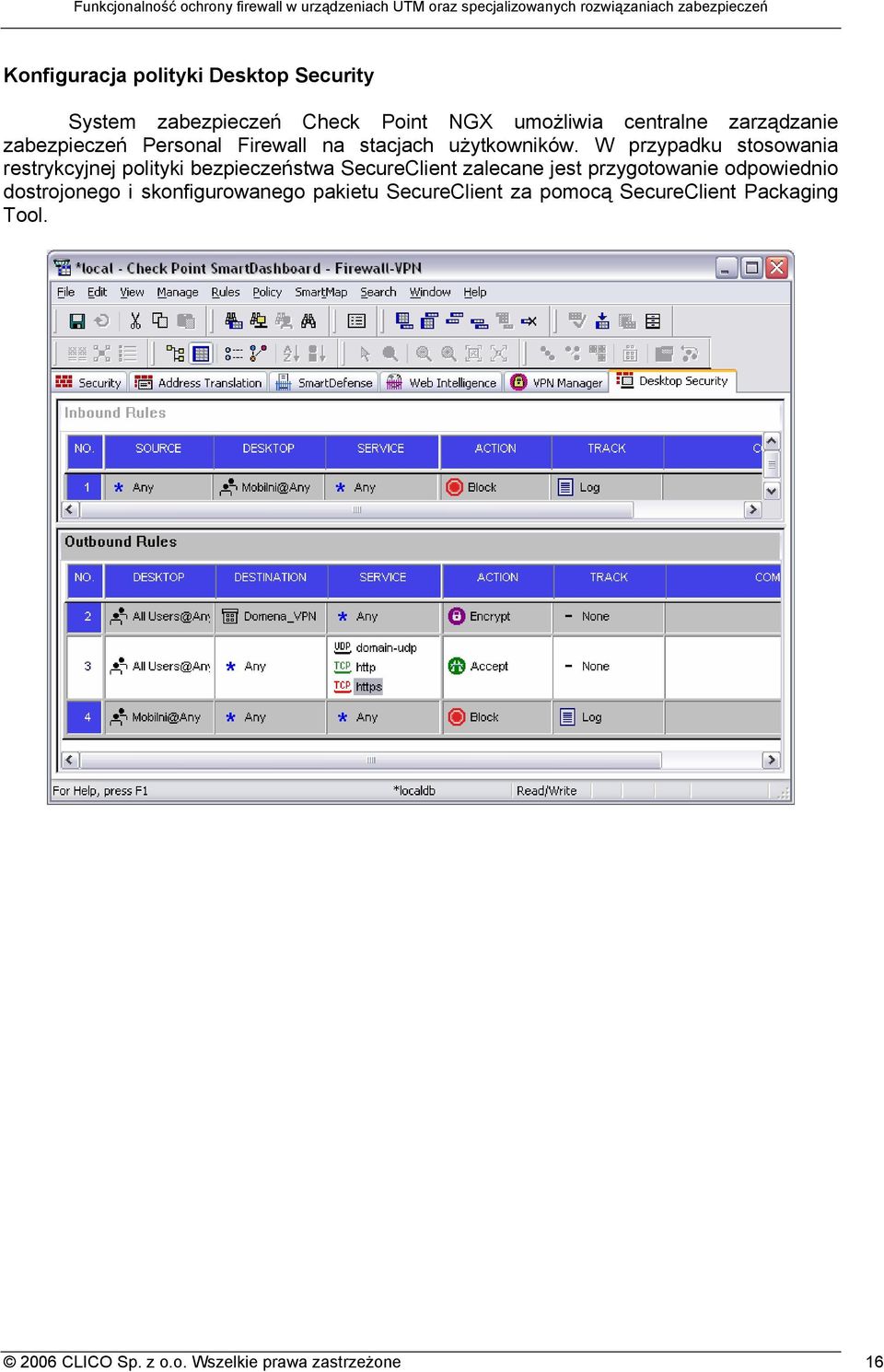Viewport: 884px width, 1372px height.
Task: Click Inbound Rules vertical scroll down arrow
Action: click(772, 491)
